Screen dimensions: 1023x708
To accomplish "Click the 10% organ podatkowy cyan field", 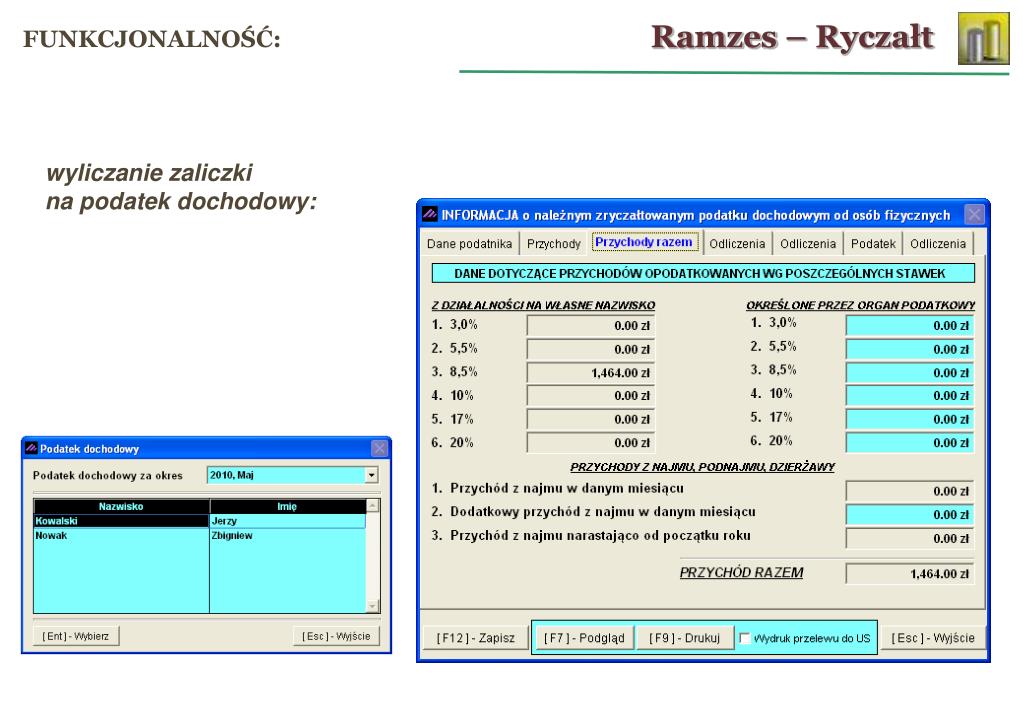I will pyautogui.click(x=909, y=396).
